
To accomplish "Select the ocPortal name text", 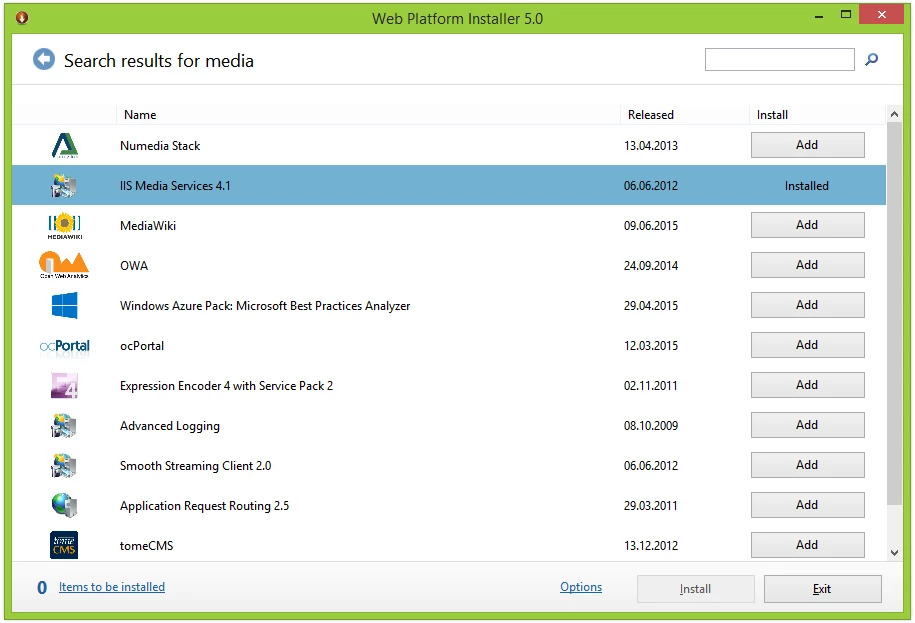I will point(142,346).
